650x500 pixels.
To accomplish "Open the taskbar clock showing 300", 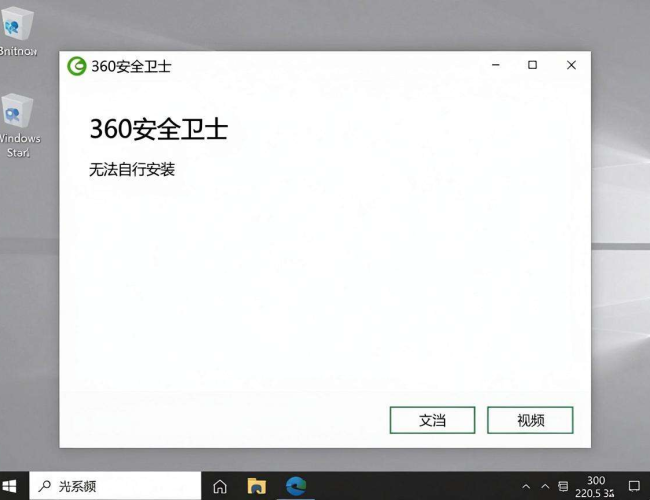I will (595, 487).
